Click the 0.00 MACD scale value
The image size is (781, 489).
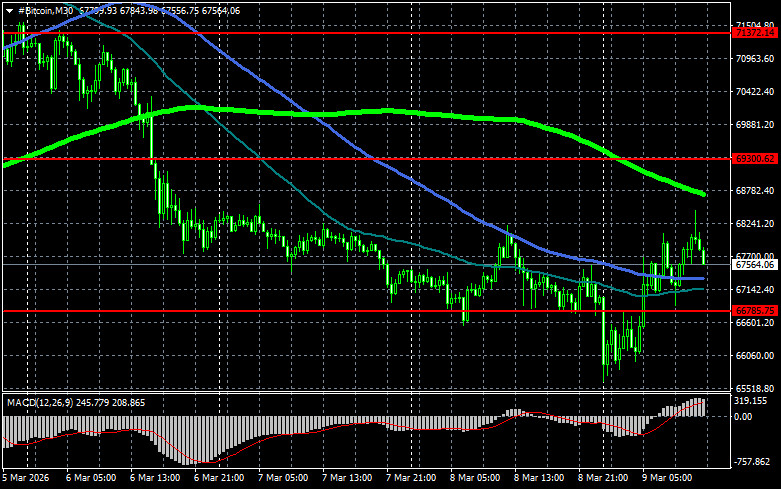pyautogui.click(x=743, y=417)
